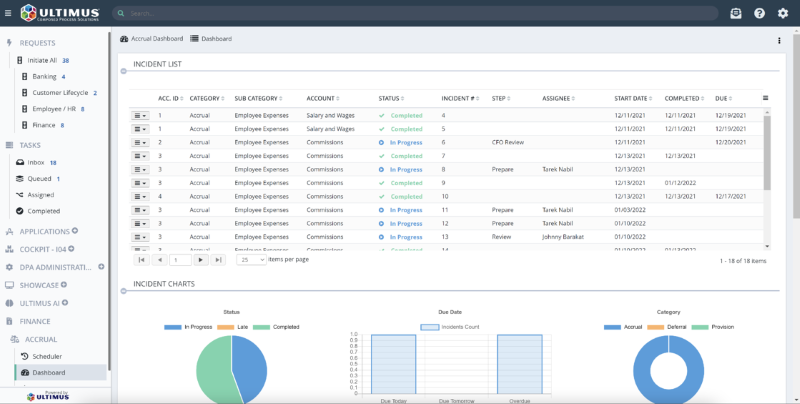This screenshot has height=404, width=800.
Task: Go to last page of incident list
Action: click(218, 260)
